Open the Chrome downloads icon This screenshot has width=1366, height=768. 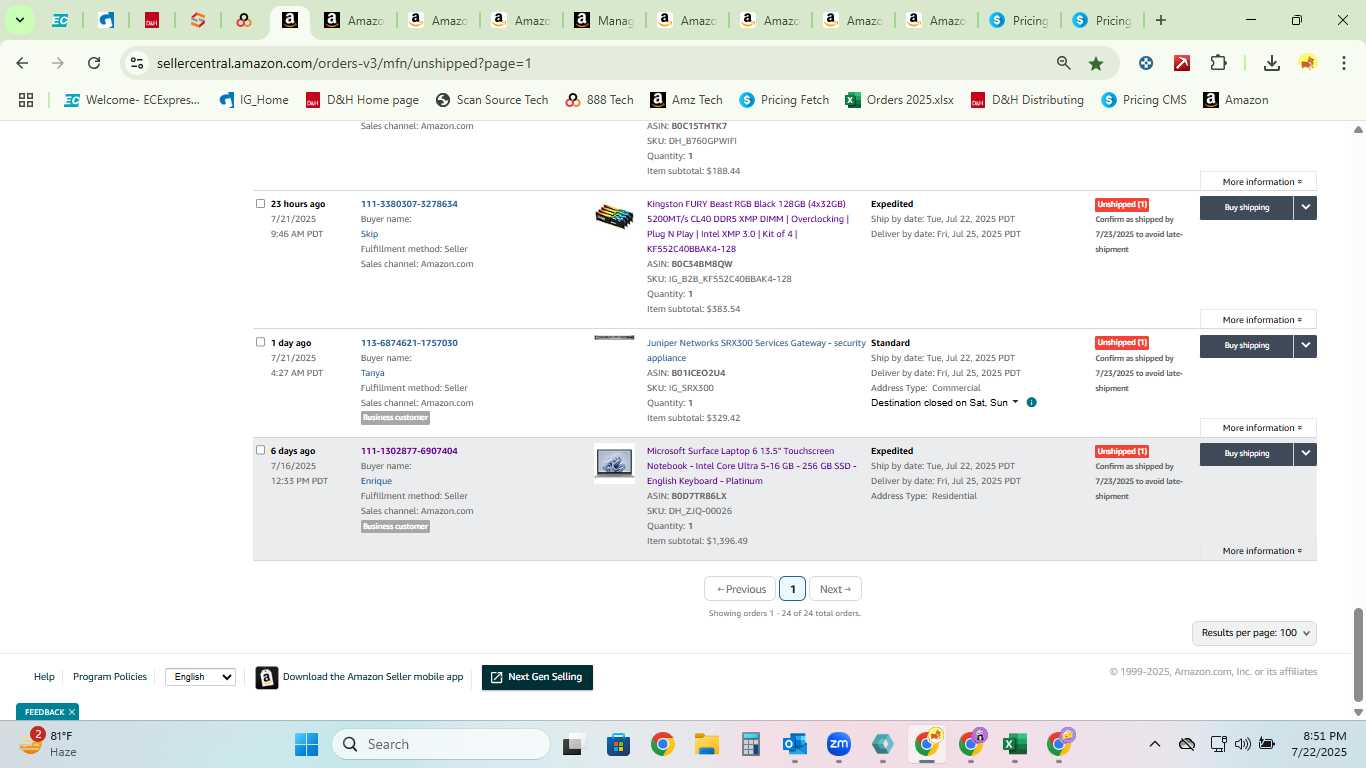coord(1272,63)
